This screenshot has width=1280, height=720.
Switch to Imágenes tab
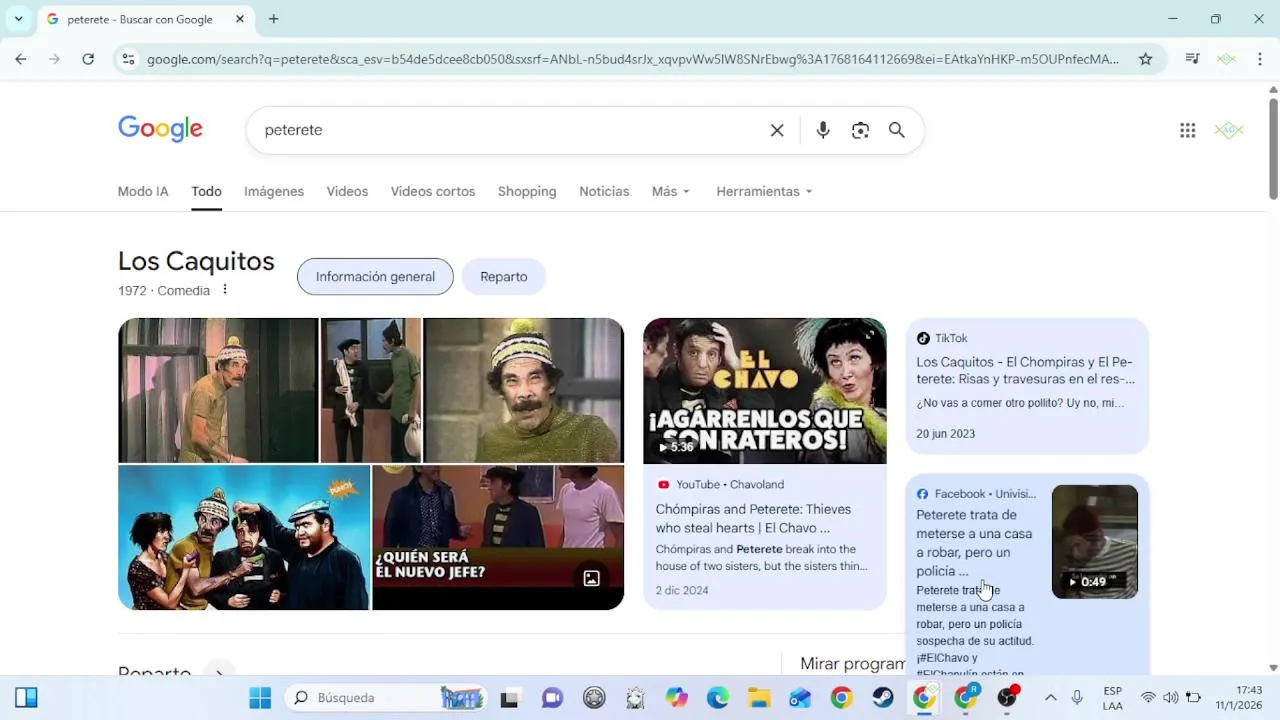coord(274,191)
